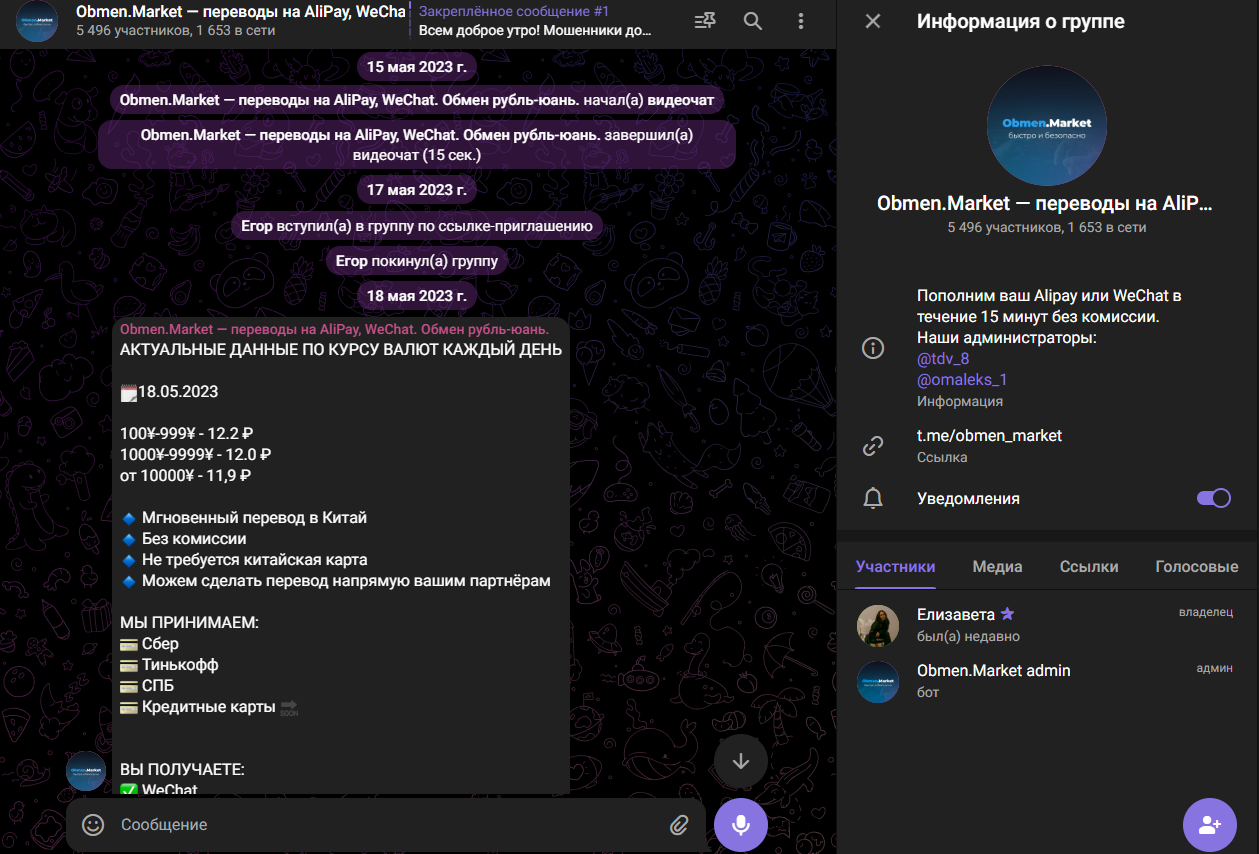Click Елизавета's avatar photo
Image resolution: width=1259 pixels, height=854 pixels.
(878, 625)
